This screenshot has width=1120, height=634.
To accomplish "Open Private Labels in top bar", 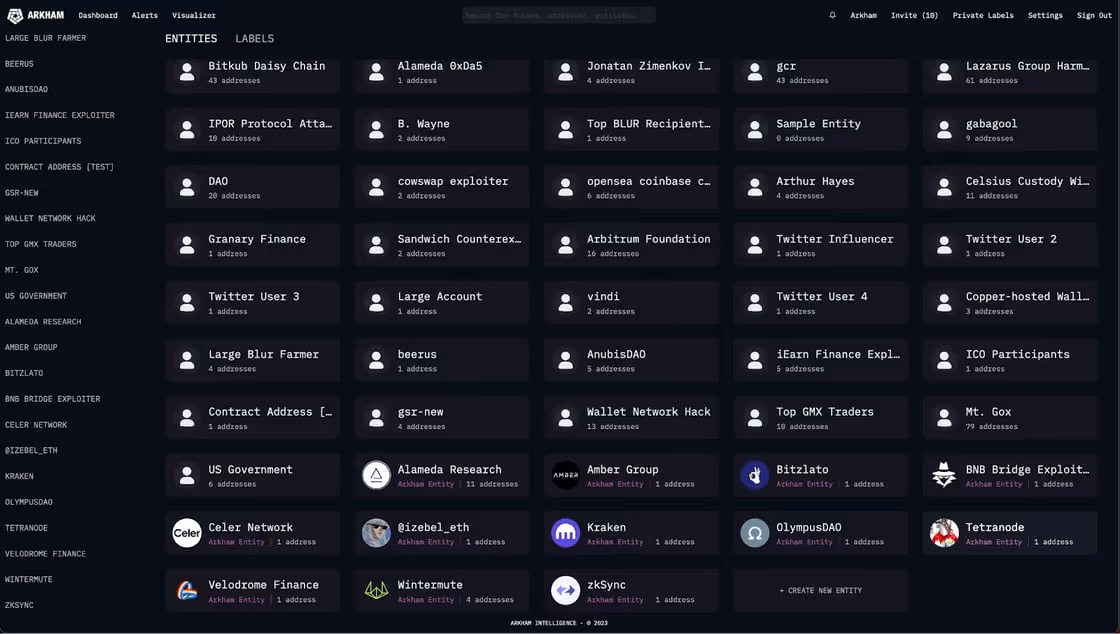I will (x=983, y=15).
